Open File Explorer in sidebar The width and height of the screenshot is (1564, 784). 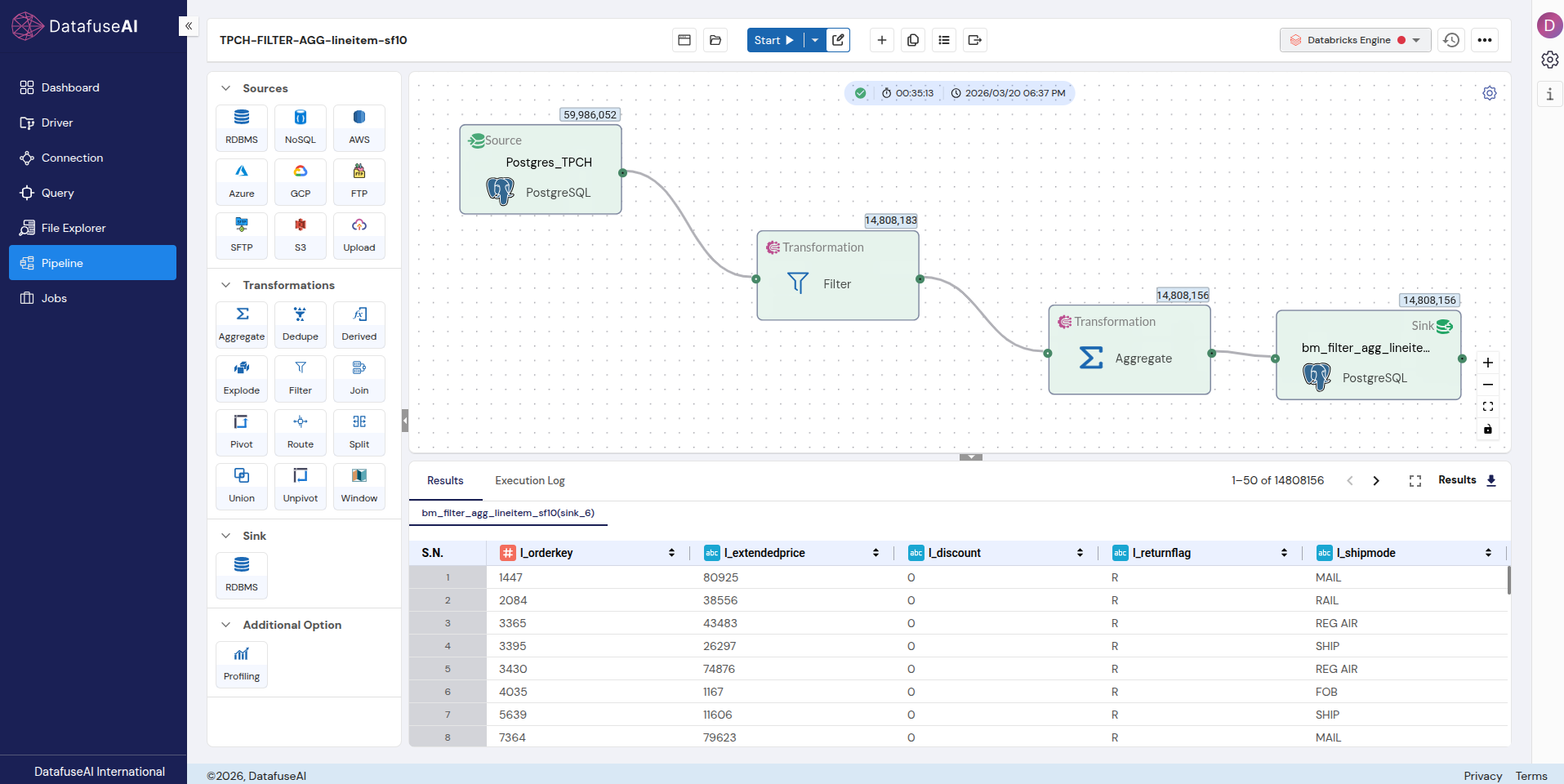tap(92, 228)
